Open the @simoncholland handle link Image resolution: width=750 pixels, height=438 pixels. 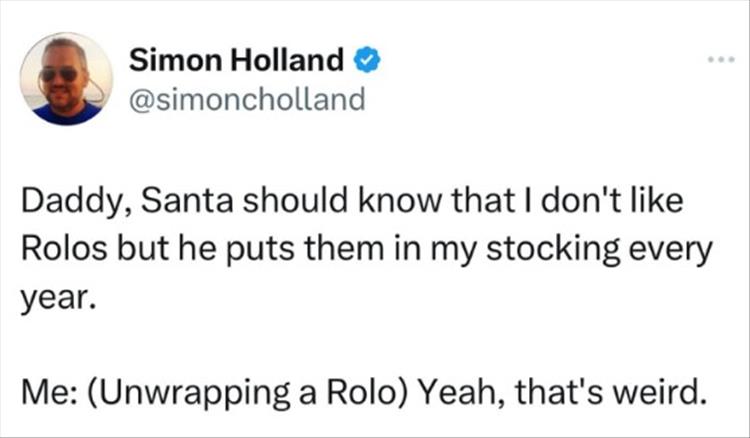click(247, 100)
